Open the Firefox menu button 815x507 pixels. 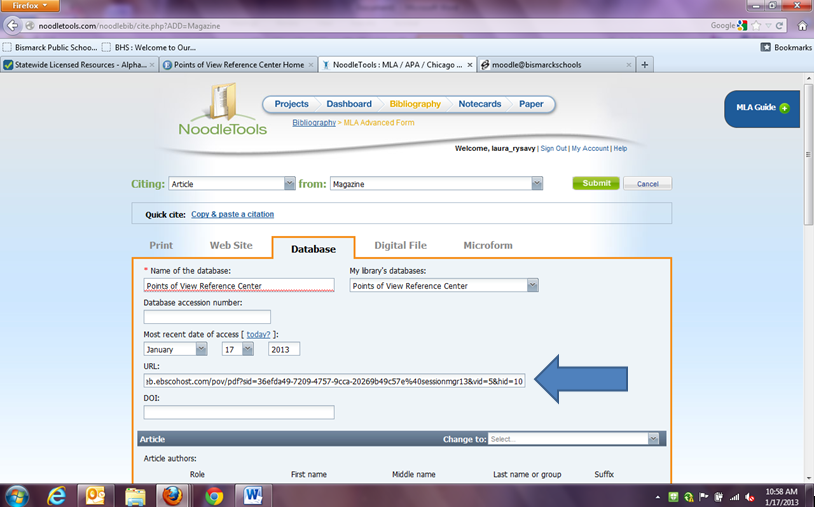coord(30,5)
